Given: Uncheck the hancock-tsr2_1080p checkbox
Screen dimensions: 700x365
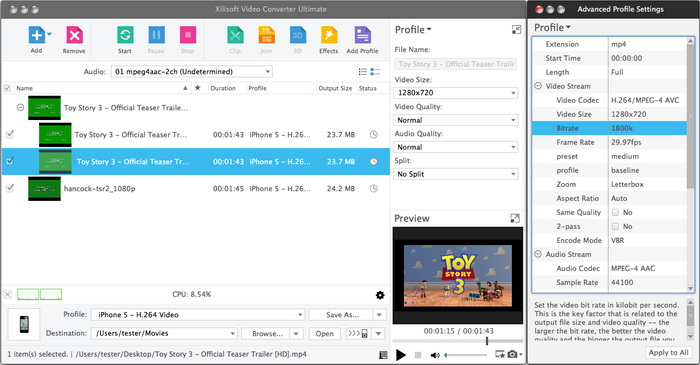Looking at the screenshot, I should (x=10, y=188).
